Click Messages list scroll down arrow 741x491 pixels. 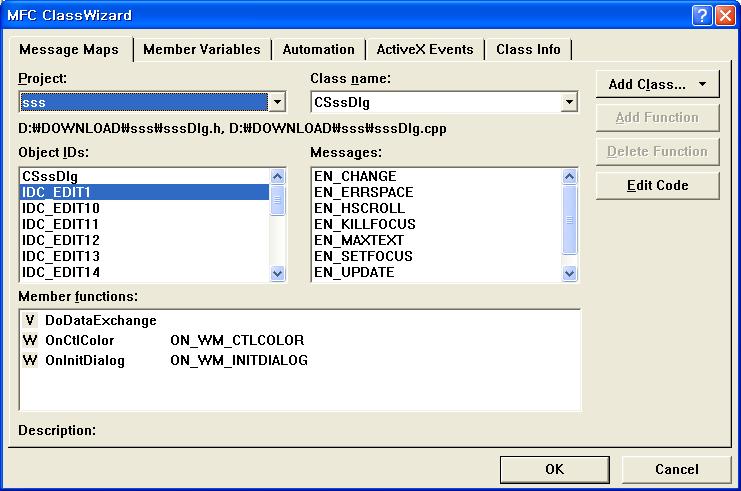(569, 273)
